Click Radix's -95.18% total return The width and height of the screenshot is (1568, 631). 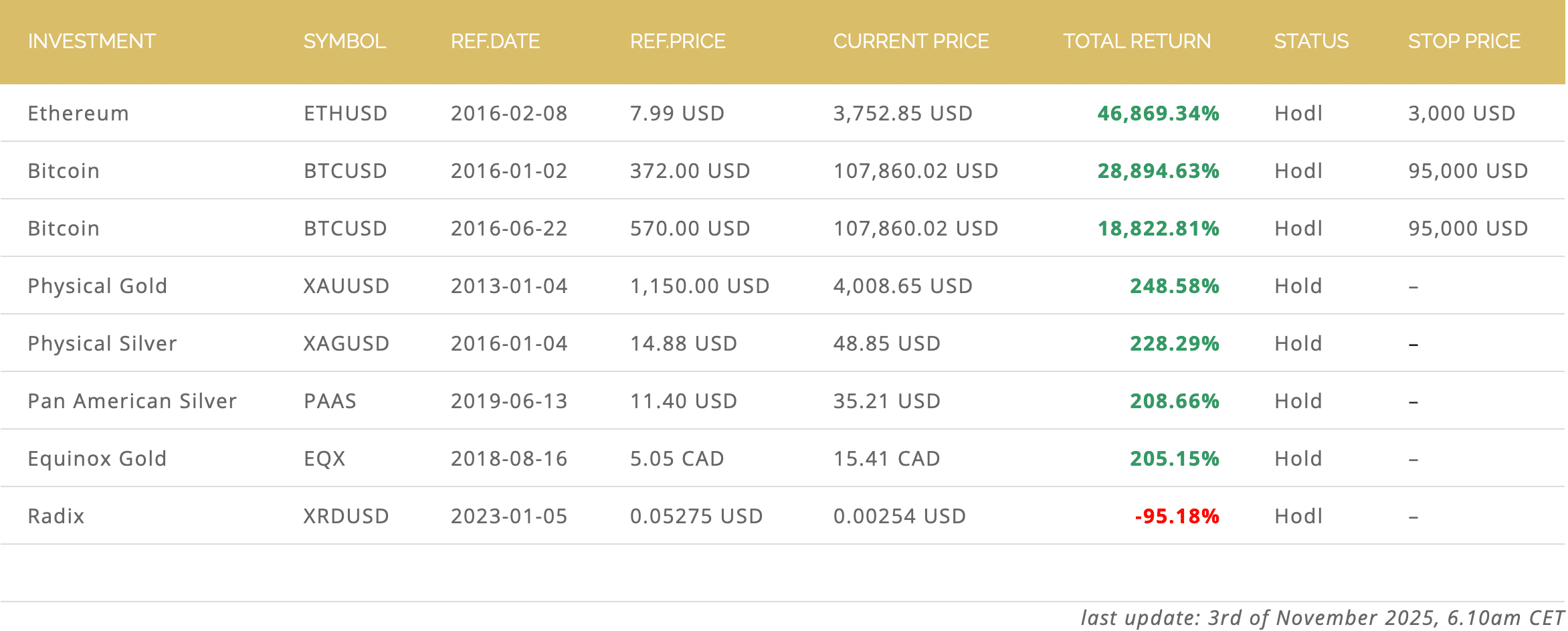pos(1177,516)
